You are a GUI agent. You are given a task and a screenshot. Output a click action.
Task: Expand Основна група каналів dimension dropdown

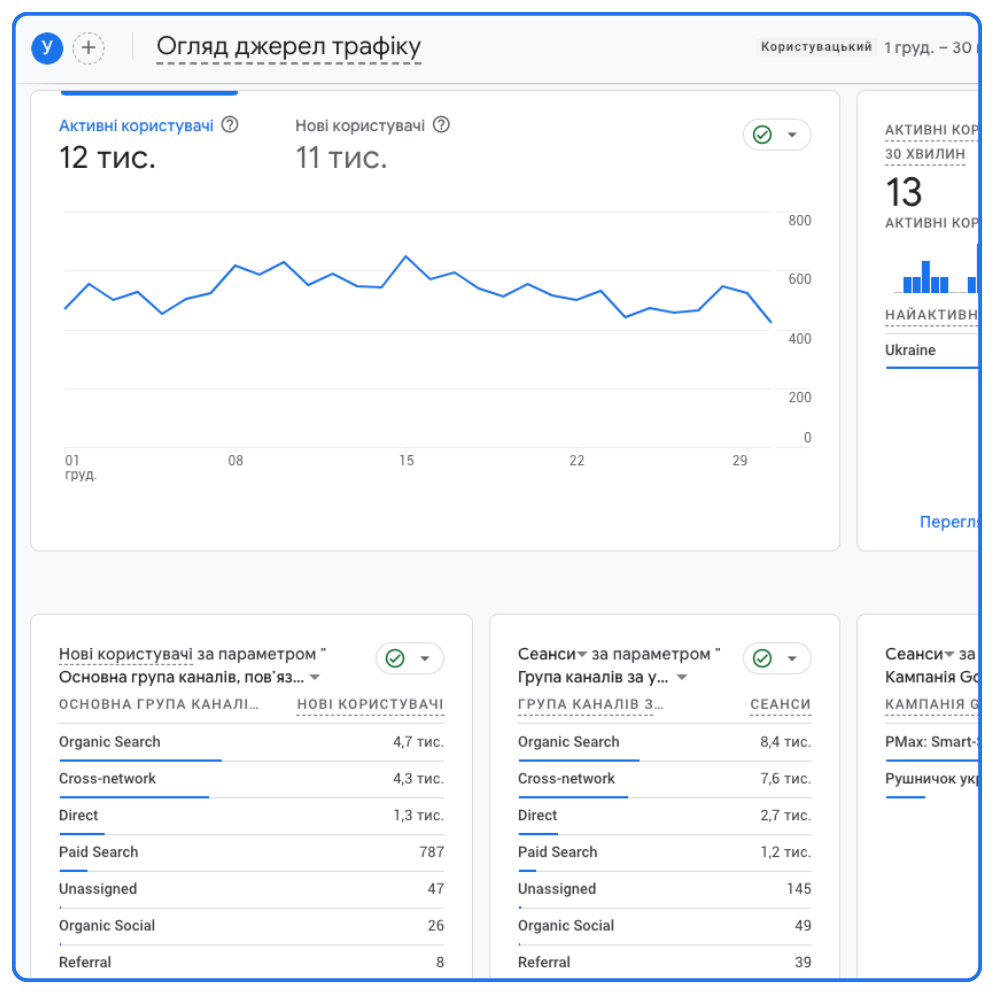[x=315, y=678]
